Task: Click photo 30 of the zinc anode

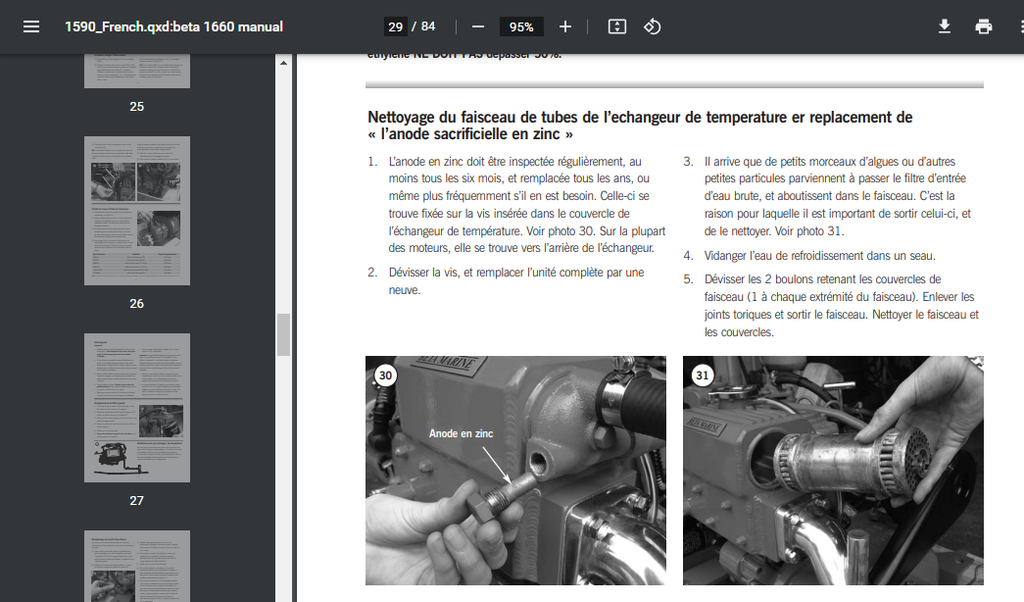Action: coord(516,470)
